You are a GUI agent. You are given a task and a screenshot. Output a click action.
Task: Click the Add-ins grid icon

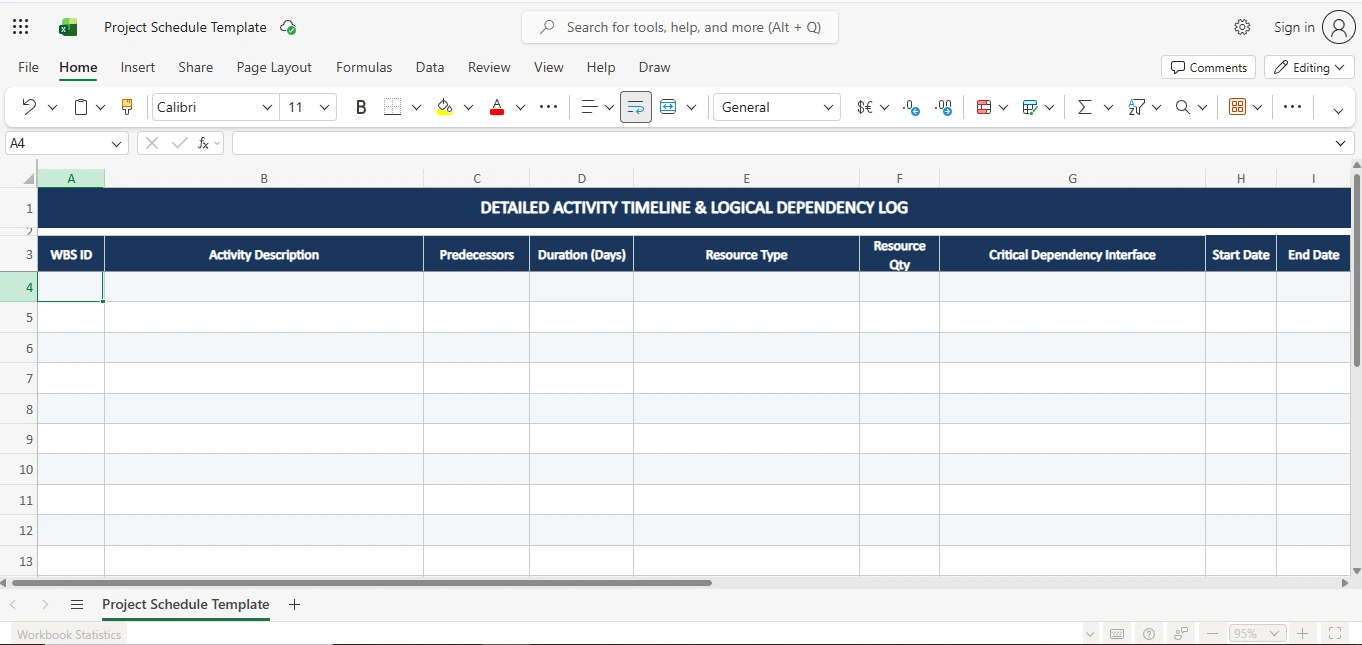click(x=1237, y=107)
